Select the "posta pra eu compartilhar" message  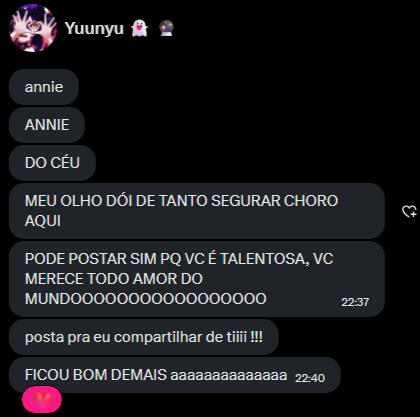(144, 337)
